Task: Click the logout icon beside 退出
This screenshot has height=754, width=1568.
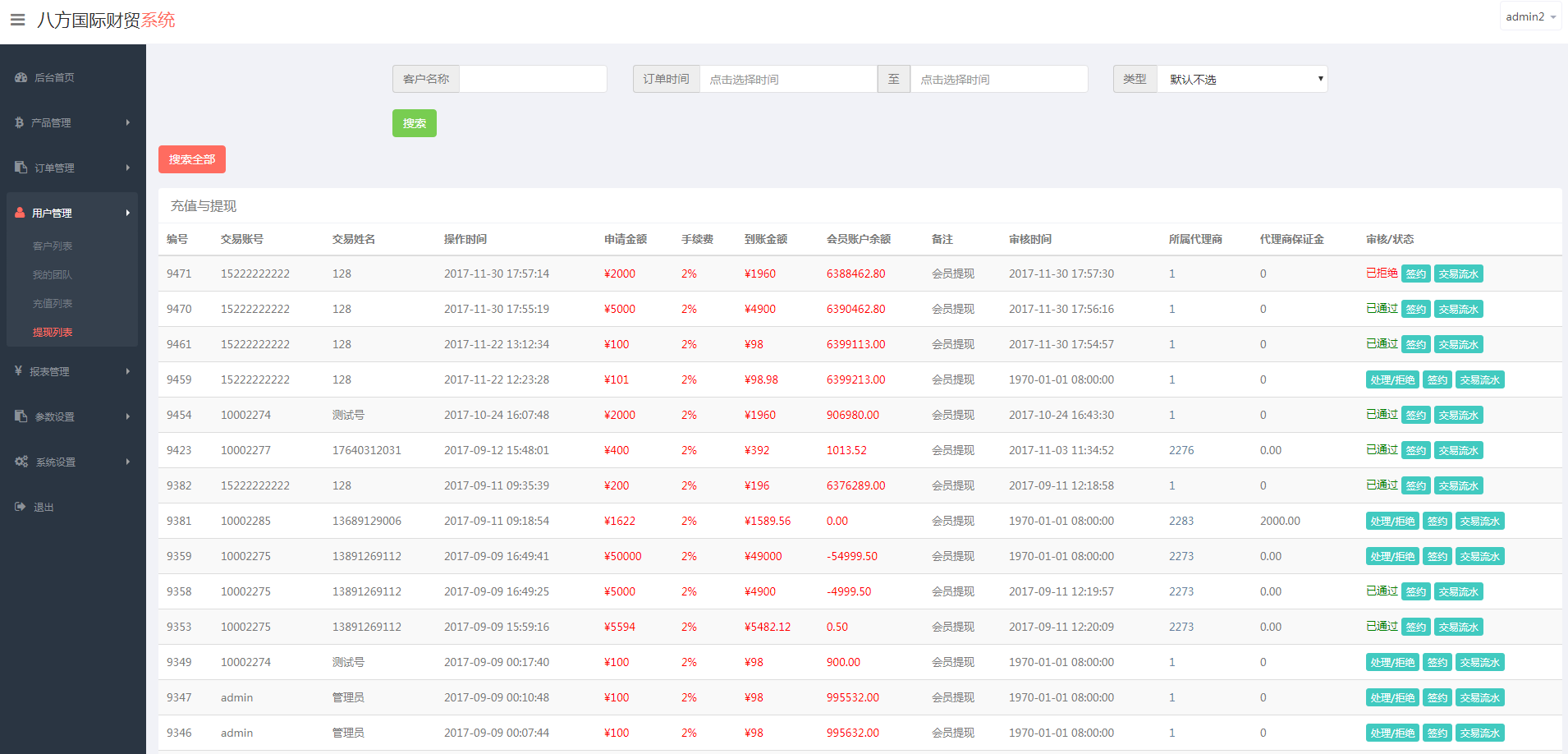Action: pyautogui.click(x=21, y=507)
